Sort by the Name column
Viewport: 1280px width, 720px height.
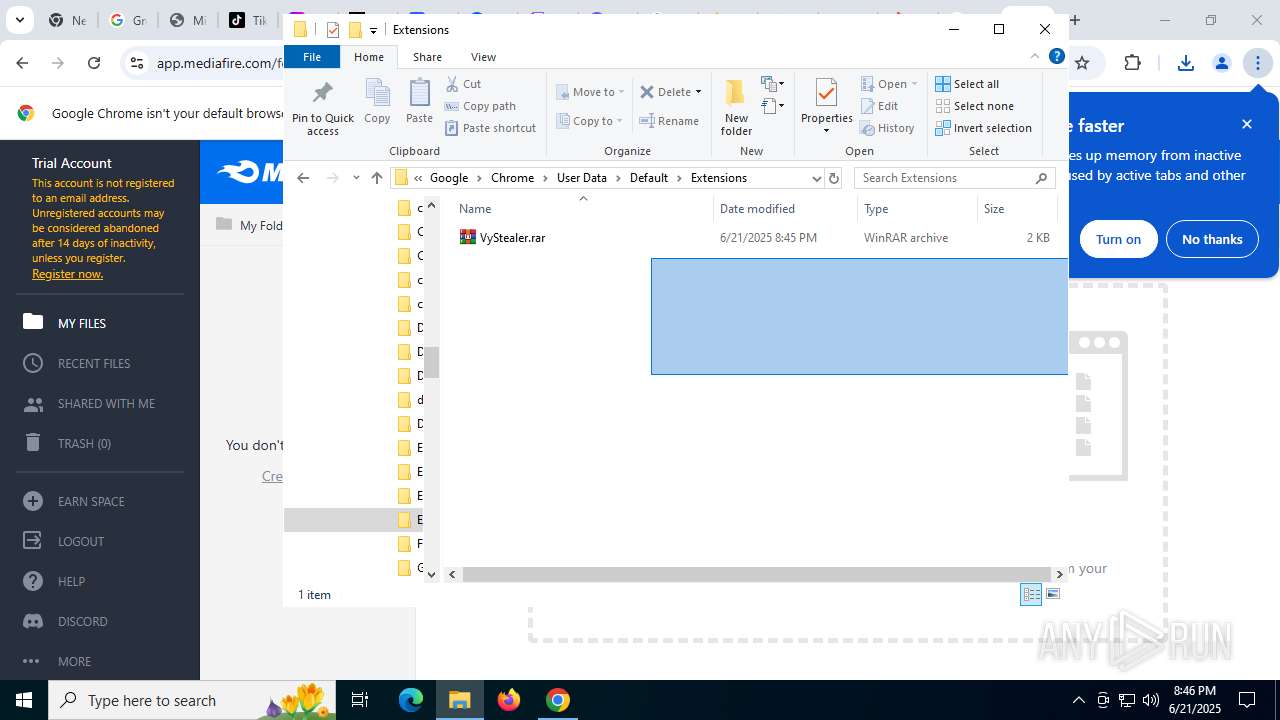[583, 209]
